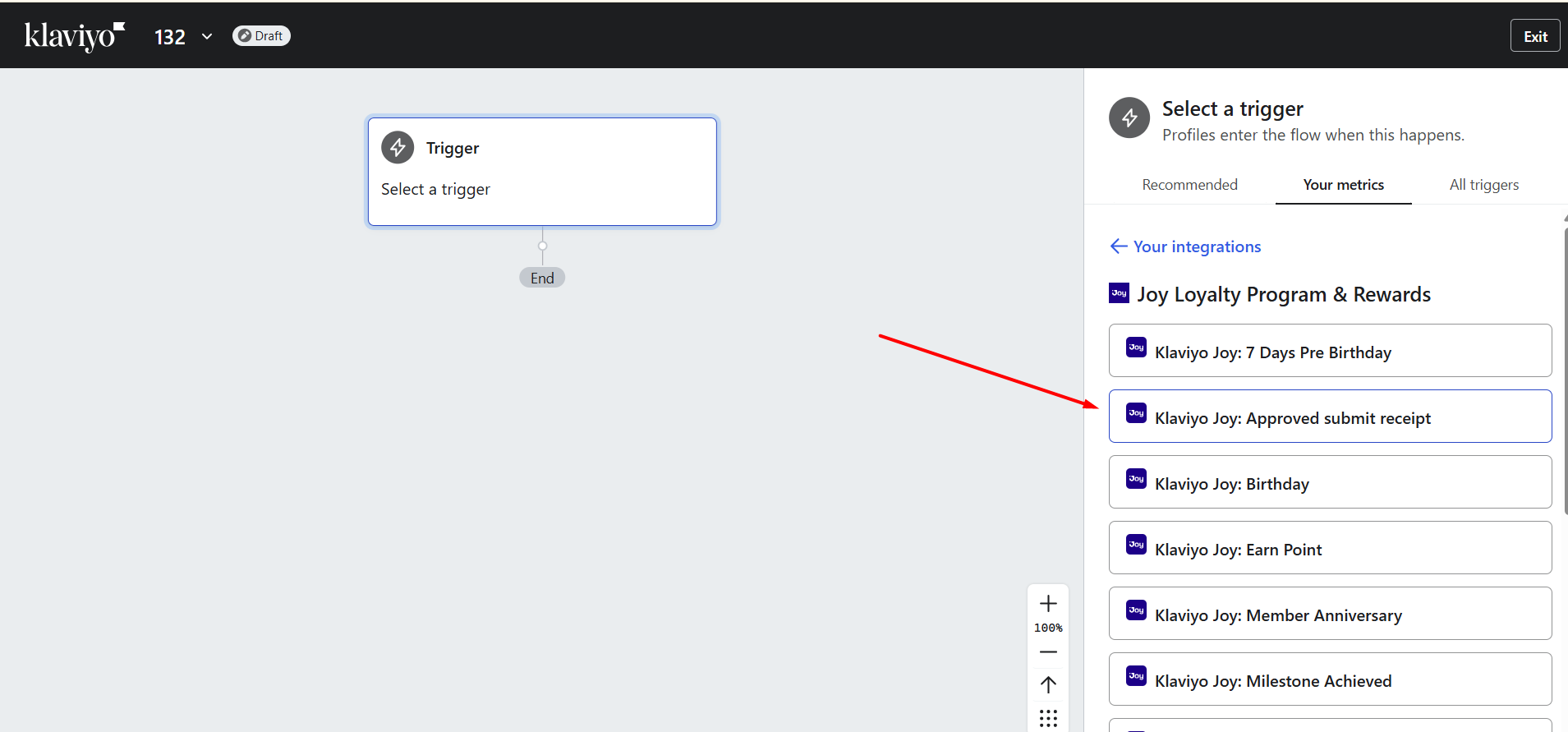Select Klaviyo Joy: Approved submit receipt trigger
1568x732 pixels.
coord(1329,417)
